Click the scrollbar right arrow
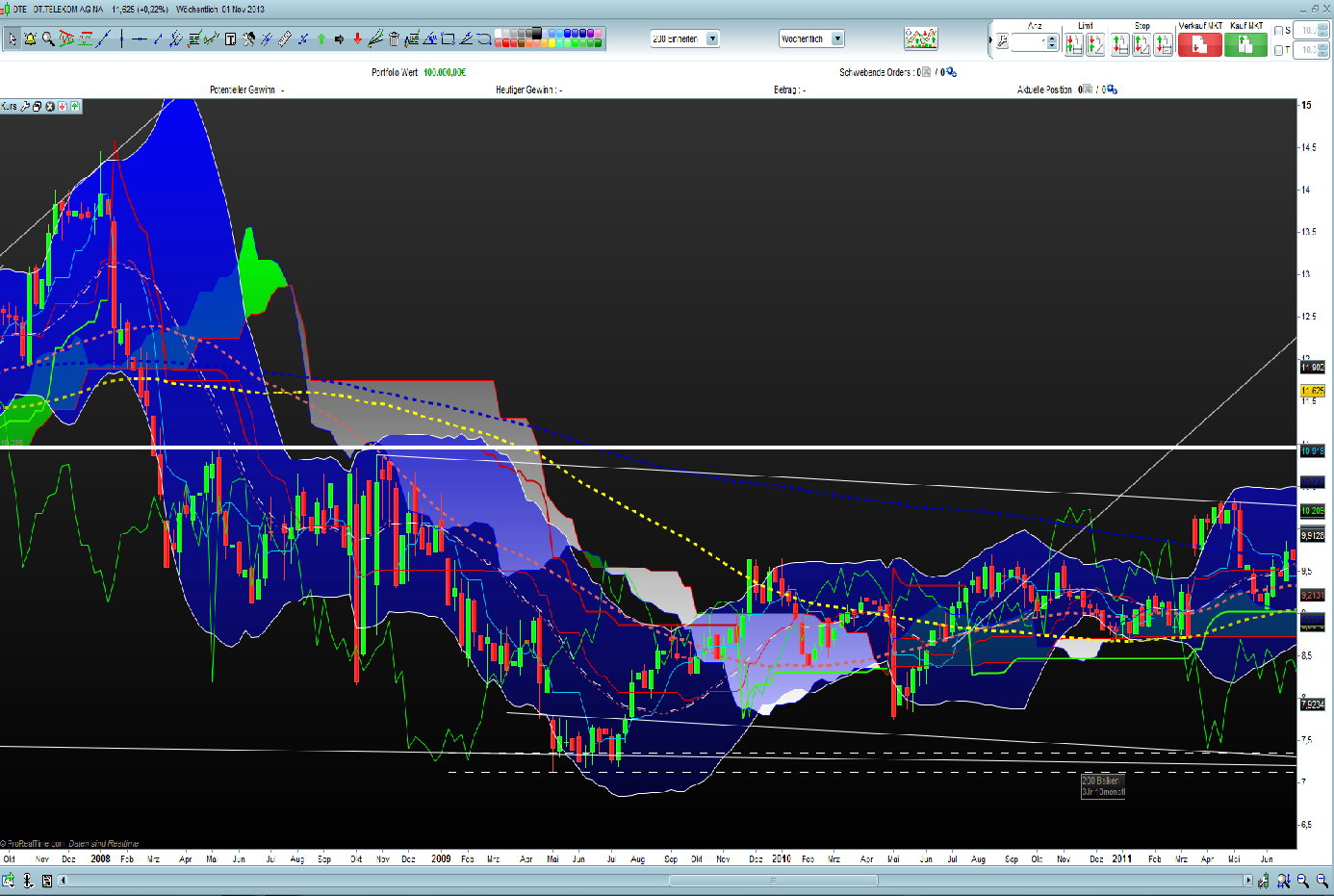 coord(1248,881)
